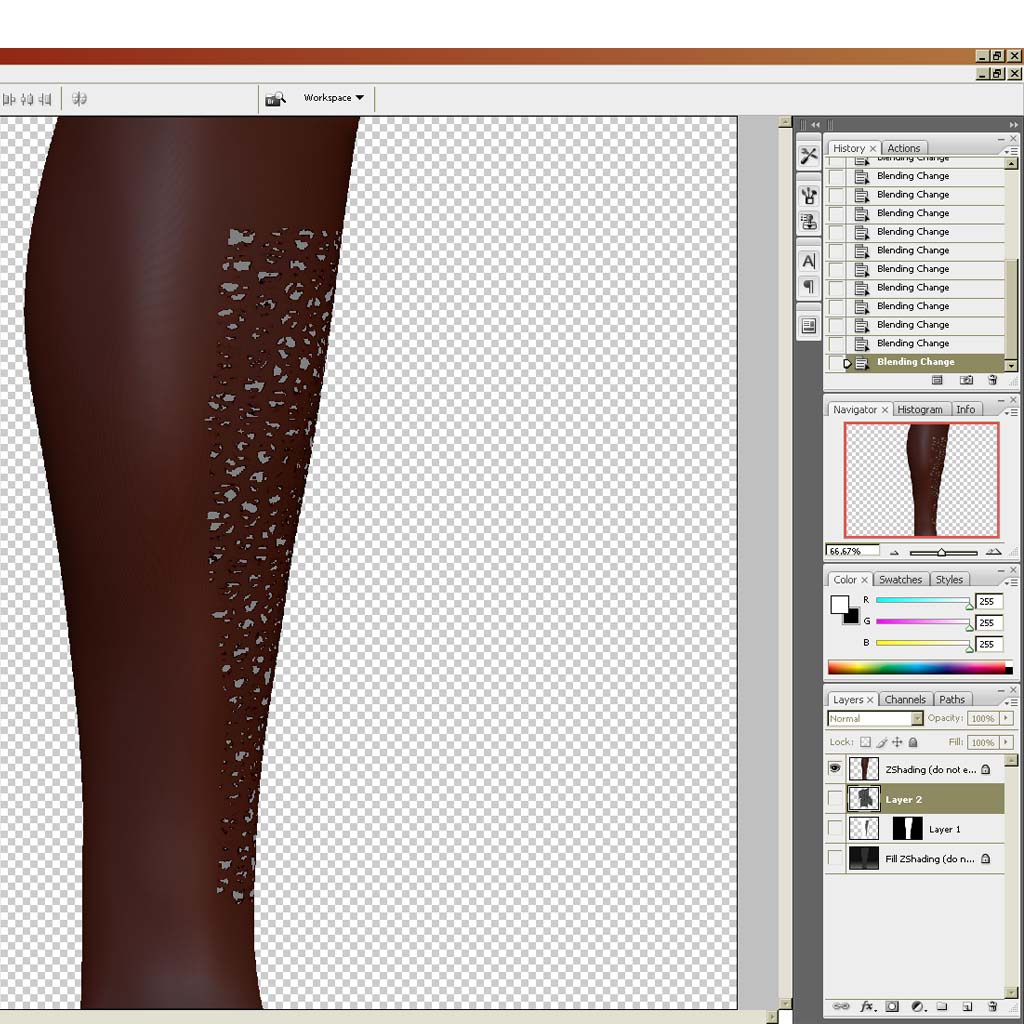Screen dimensions: 1024x1024
Task: Open the fx layer style menu
Action: pyautogui.click(x=867, y=1006)
